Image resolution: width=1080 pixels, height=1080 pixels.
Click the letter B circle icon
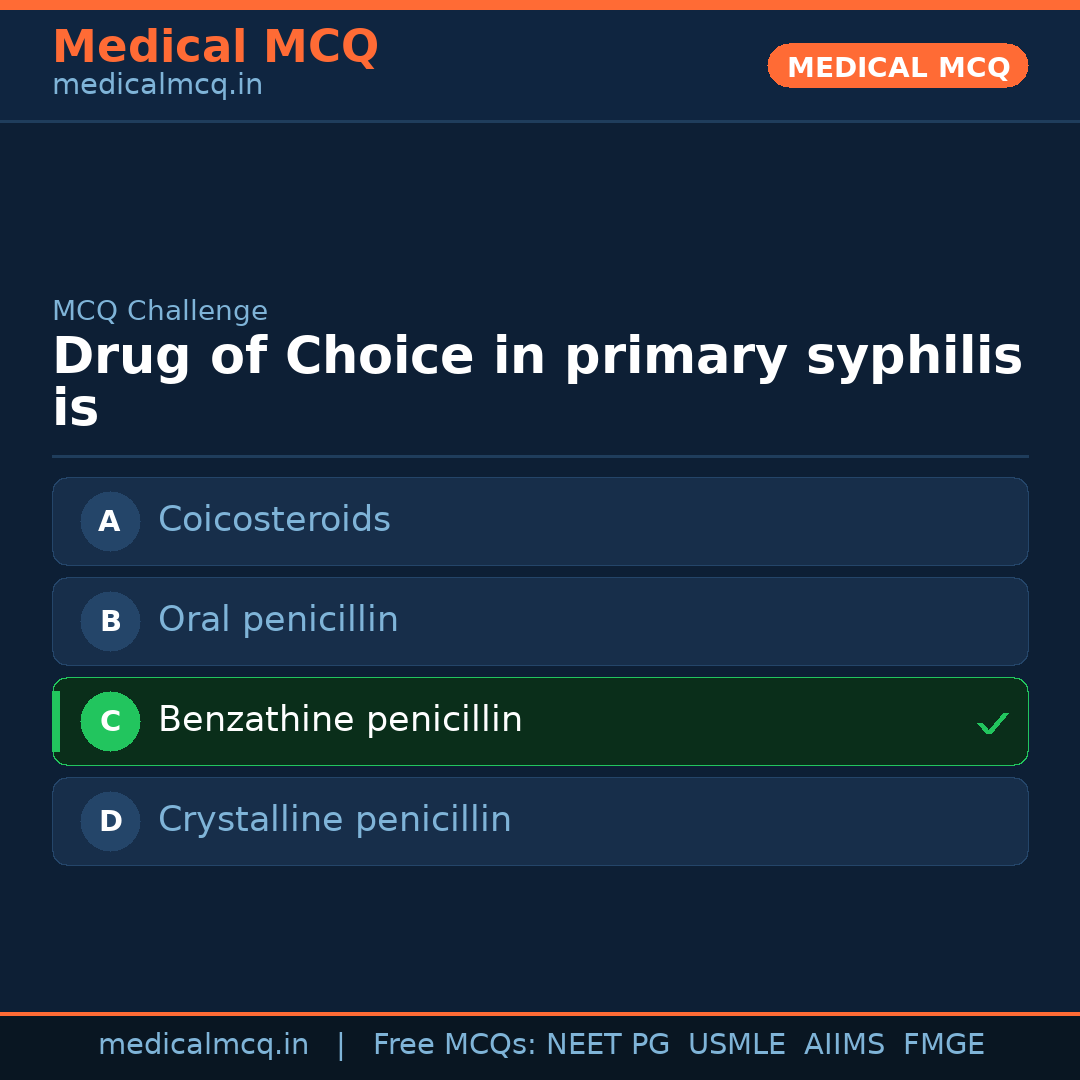[110, 621]
